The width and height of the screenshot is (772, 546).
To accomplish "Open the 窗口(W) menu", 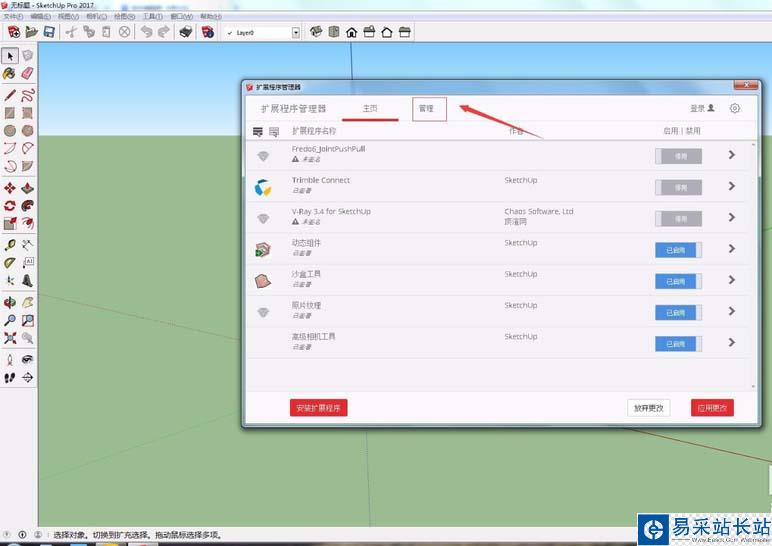I will (181, 16).
